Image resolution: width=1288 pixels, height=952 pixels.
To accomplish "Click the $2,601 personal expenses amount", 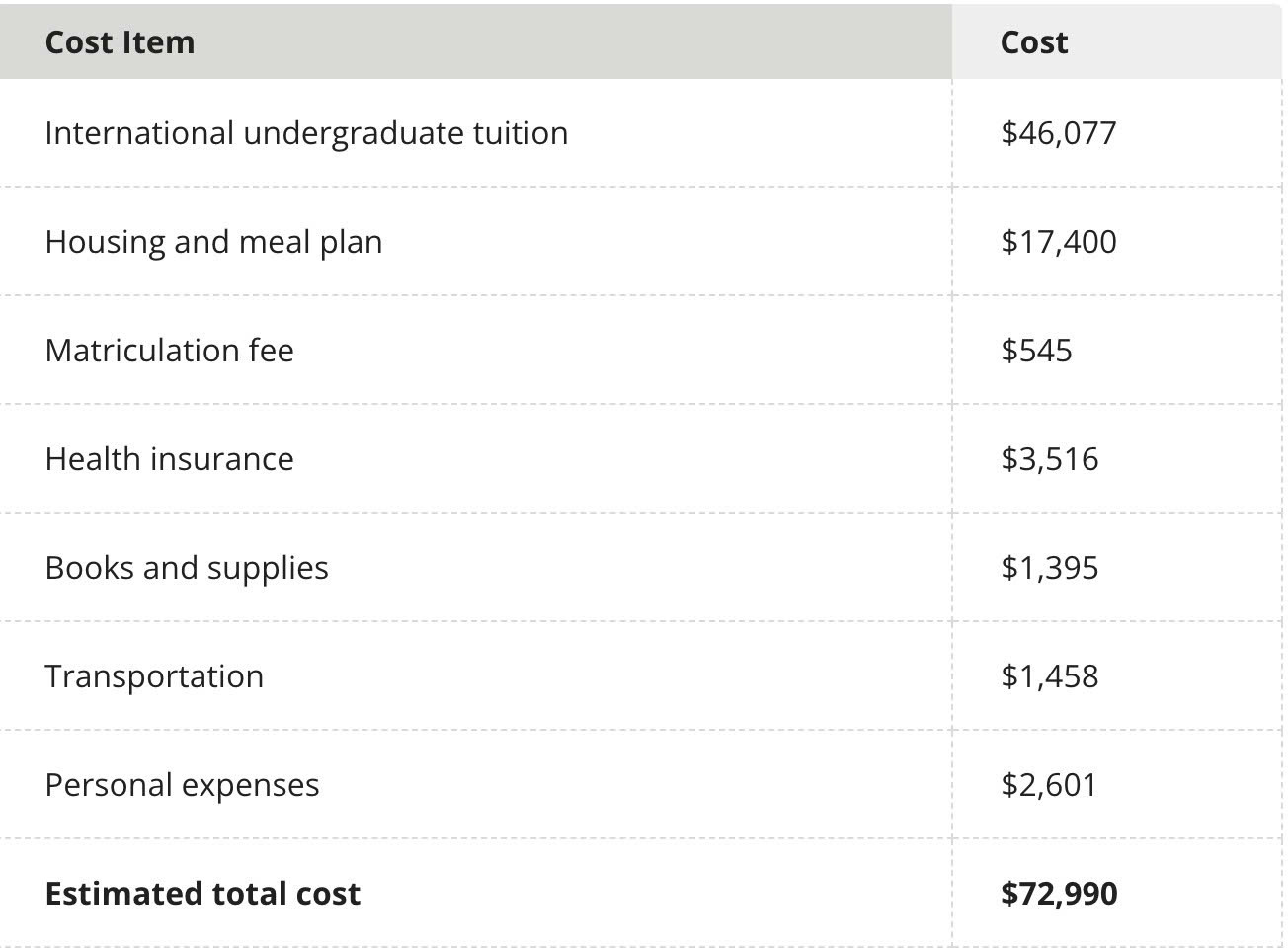I will pyautogui.click(x=1049, y=785).
